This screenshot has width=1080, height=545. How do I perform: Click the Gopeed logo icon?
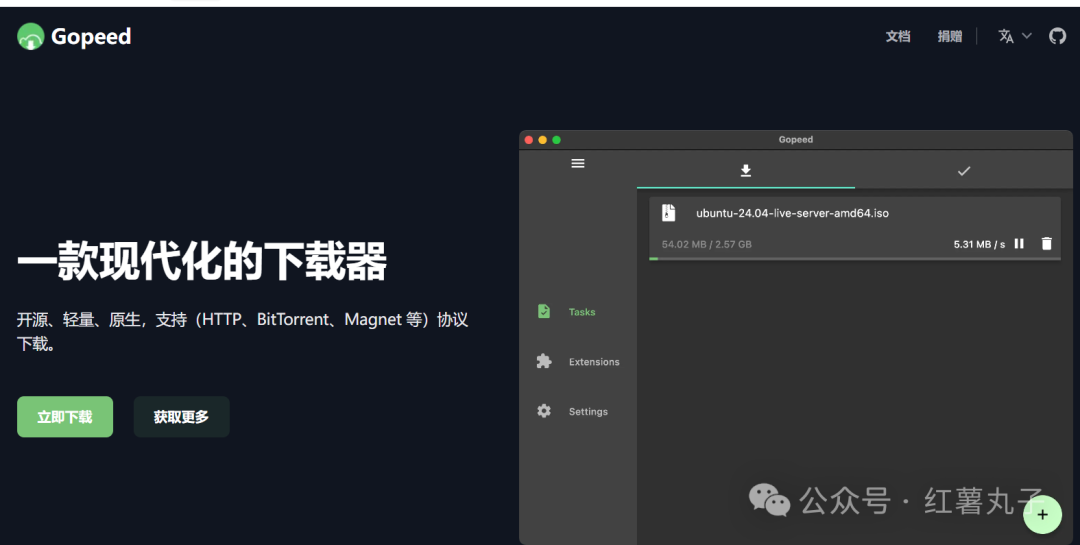point(30,37)
